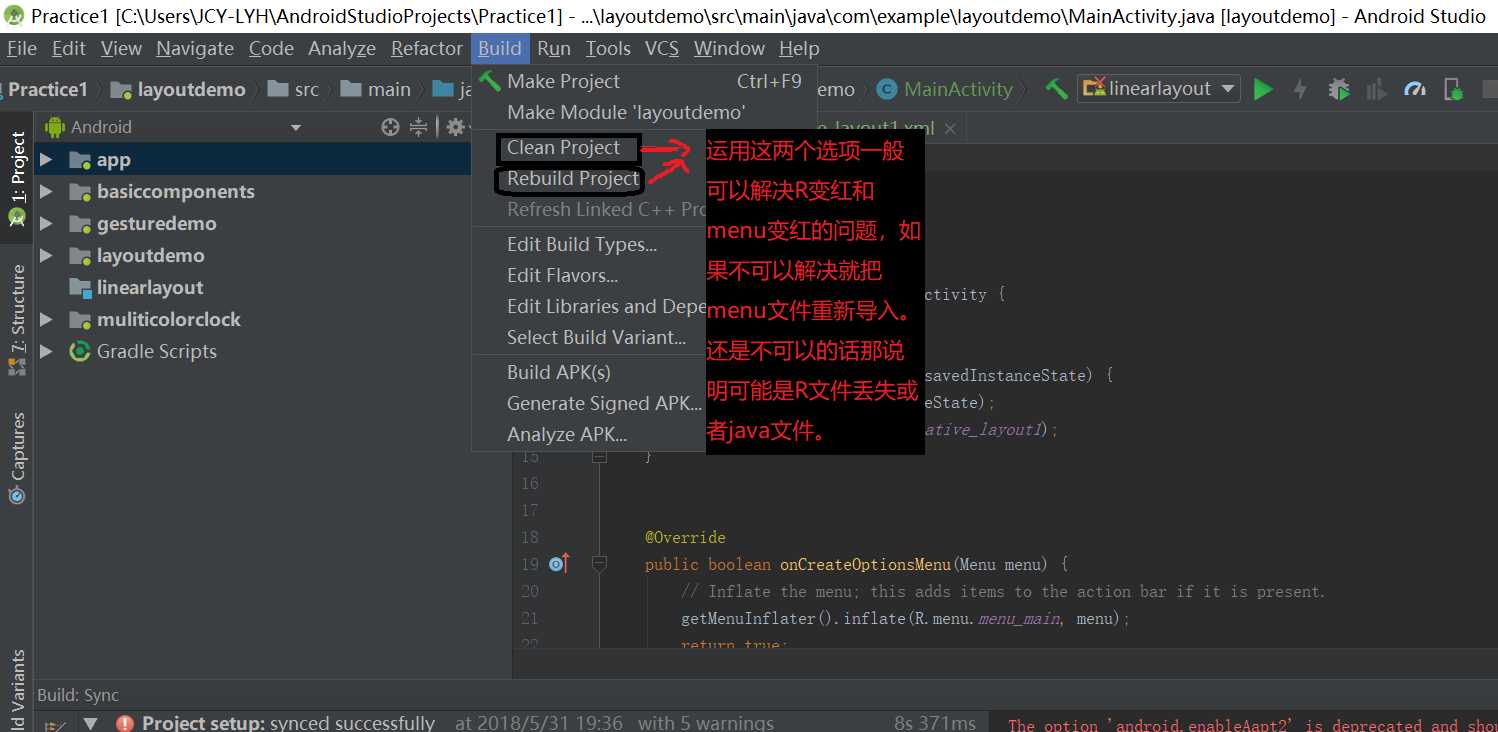The image size is (1498, 732).
Task: Expand the app module node
Action: pyautogui.click(x=46, y=160)
